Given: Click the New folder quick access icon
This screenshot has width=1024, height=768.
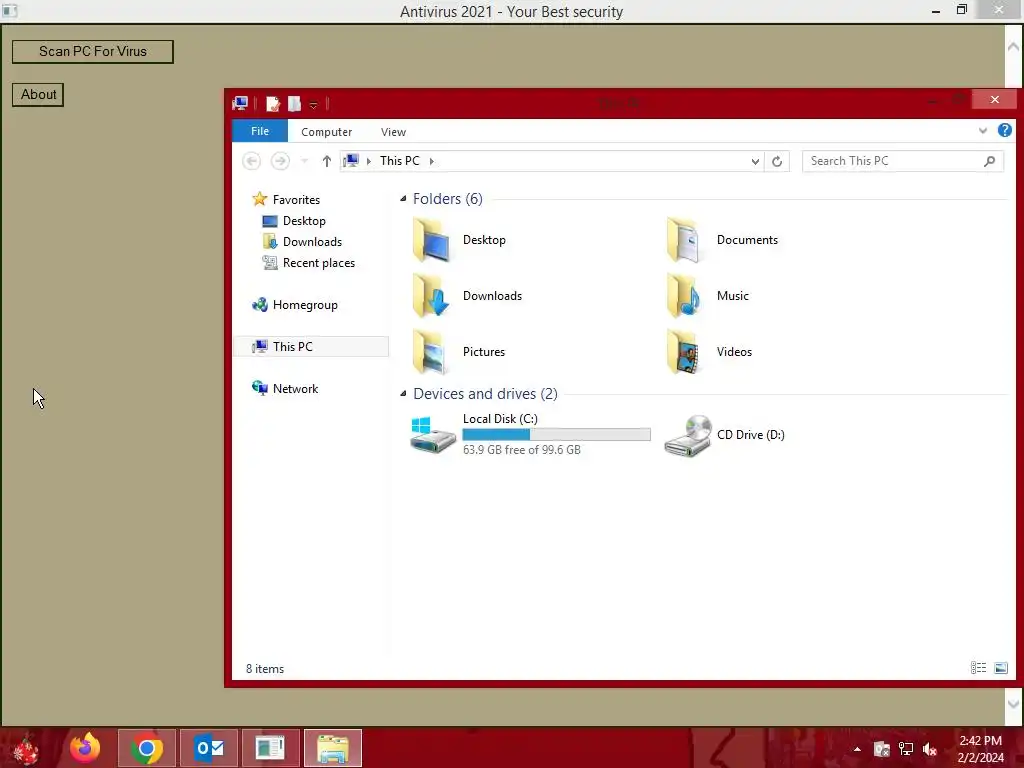Looking at the screenshot, I should pos(295,103).
